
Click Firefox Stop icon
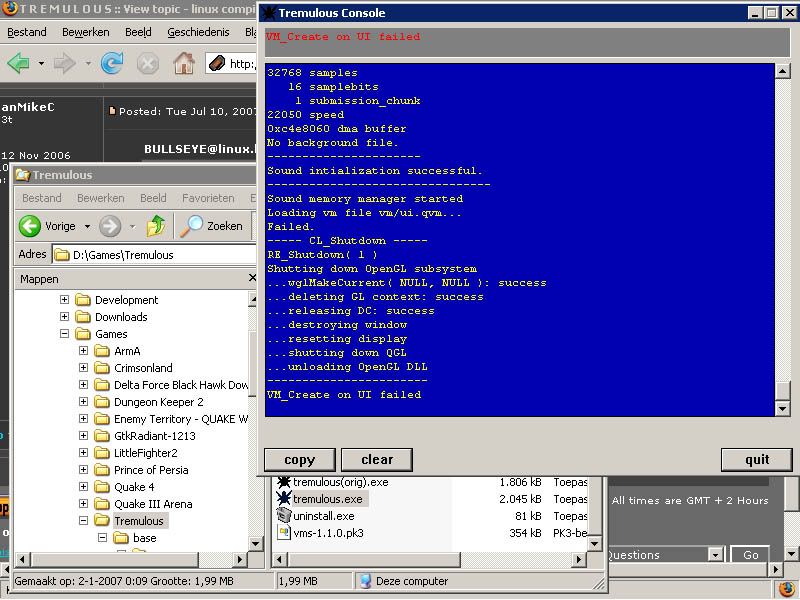coord(147,64)
